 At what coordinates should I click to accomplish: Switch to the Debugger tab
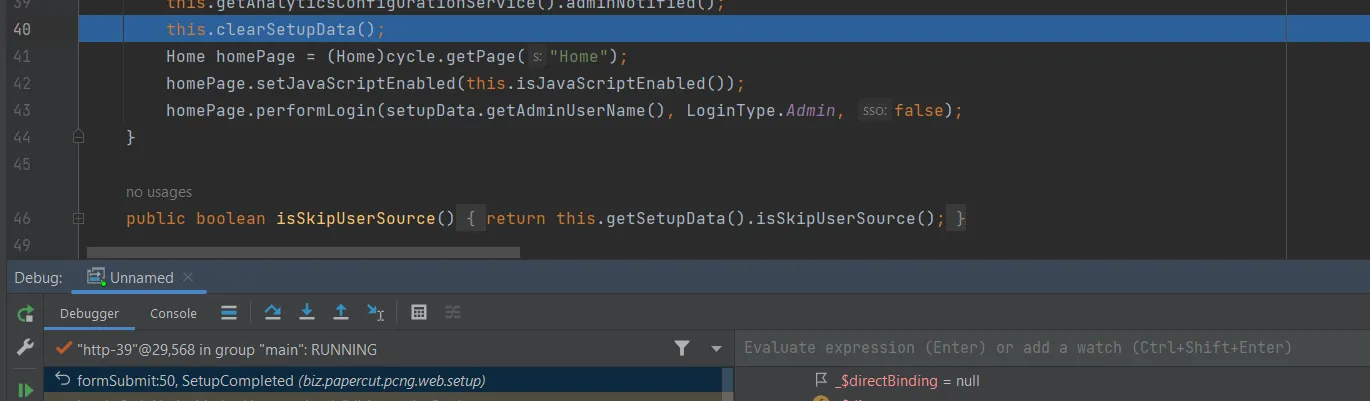click(x=89, y=313)
